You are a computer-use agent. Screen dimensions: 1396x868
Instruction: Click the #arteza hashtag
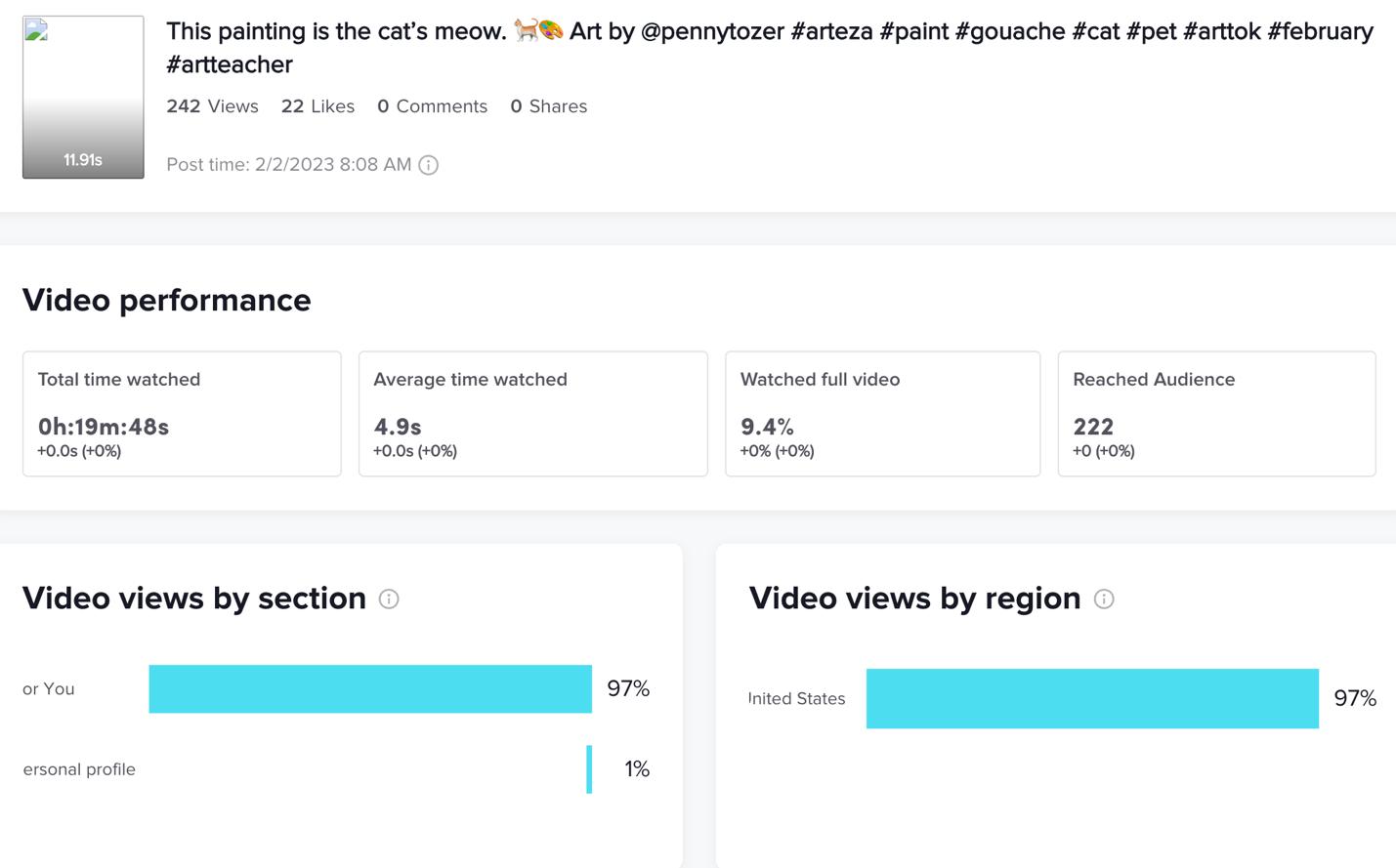831,31
